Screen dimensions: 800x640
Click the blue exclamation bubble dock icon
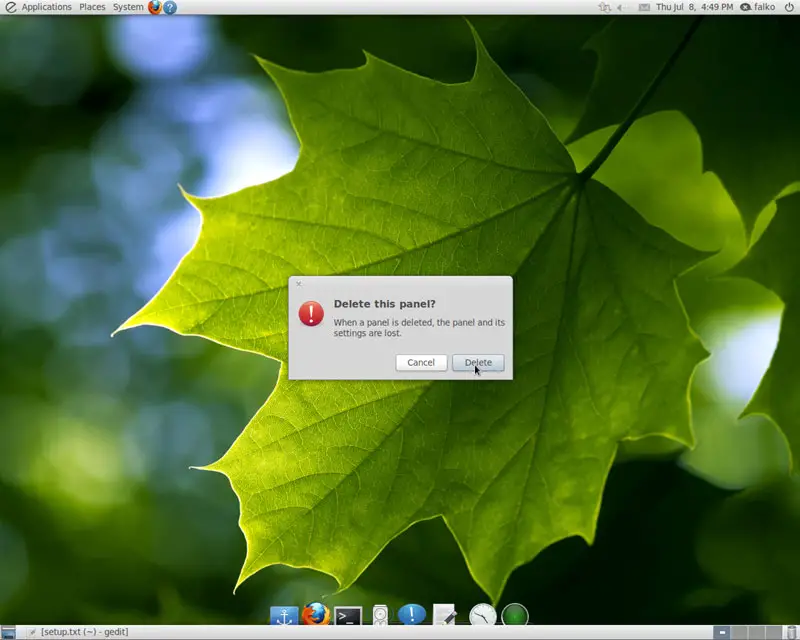[x=412, y=614]
